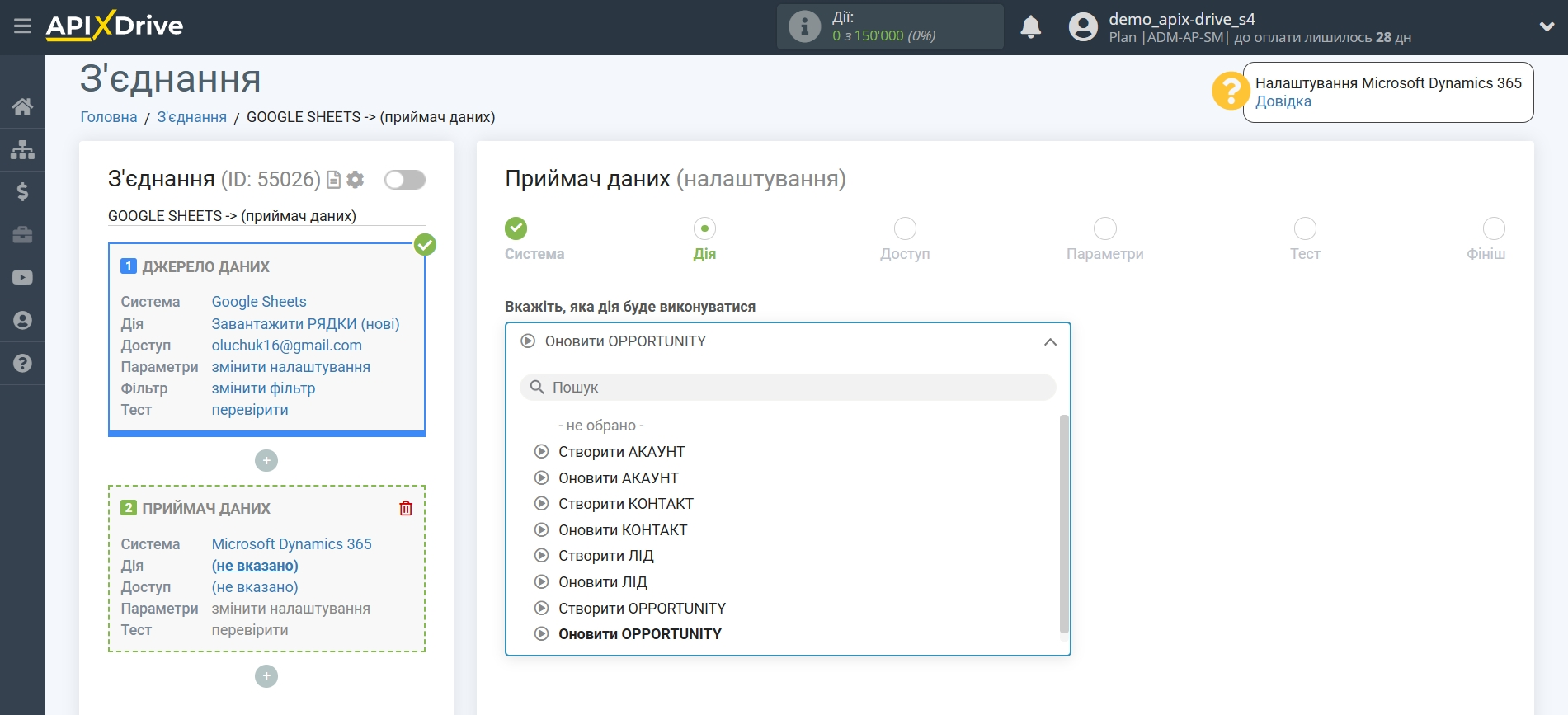Image resolution: width=1568 pixels, height=715 pixels.
Task: Select Створити КОНТАКТ option
Action: (x=626, y=504)
